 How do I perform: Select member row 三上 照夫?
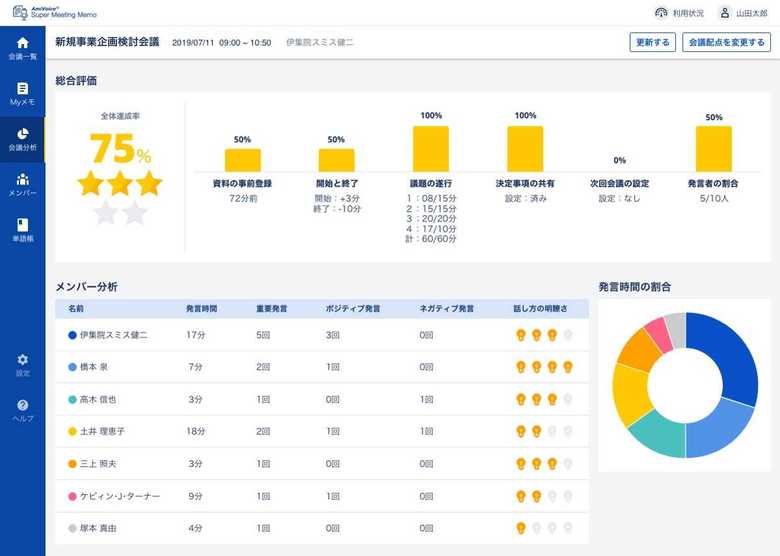[x=322, y=463]
